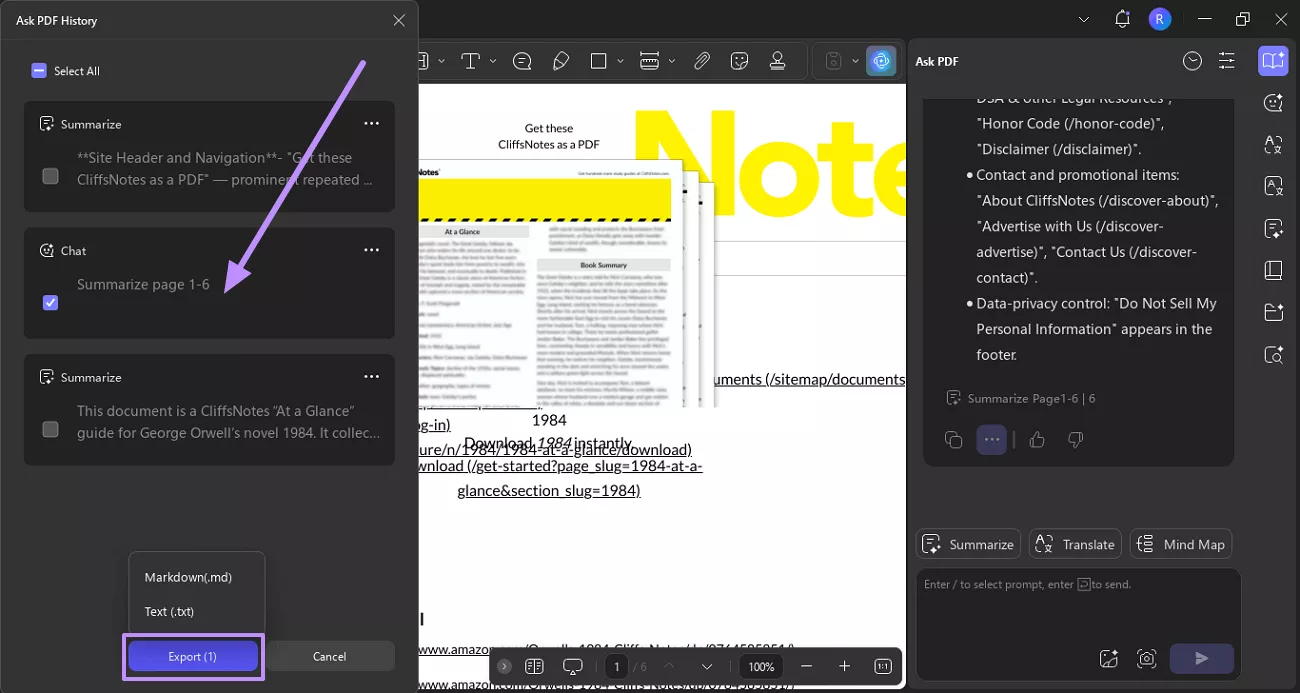1300x693 pixels.
Task: Select the Comment annotation tool
Action: [522, 61]
